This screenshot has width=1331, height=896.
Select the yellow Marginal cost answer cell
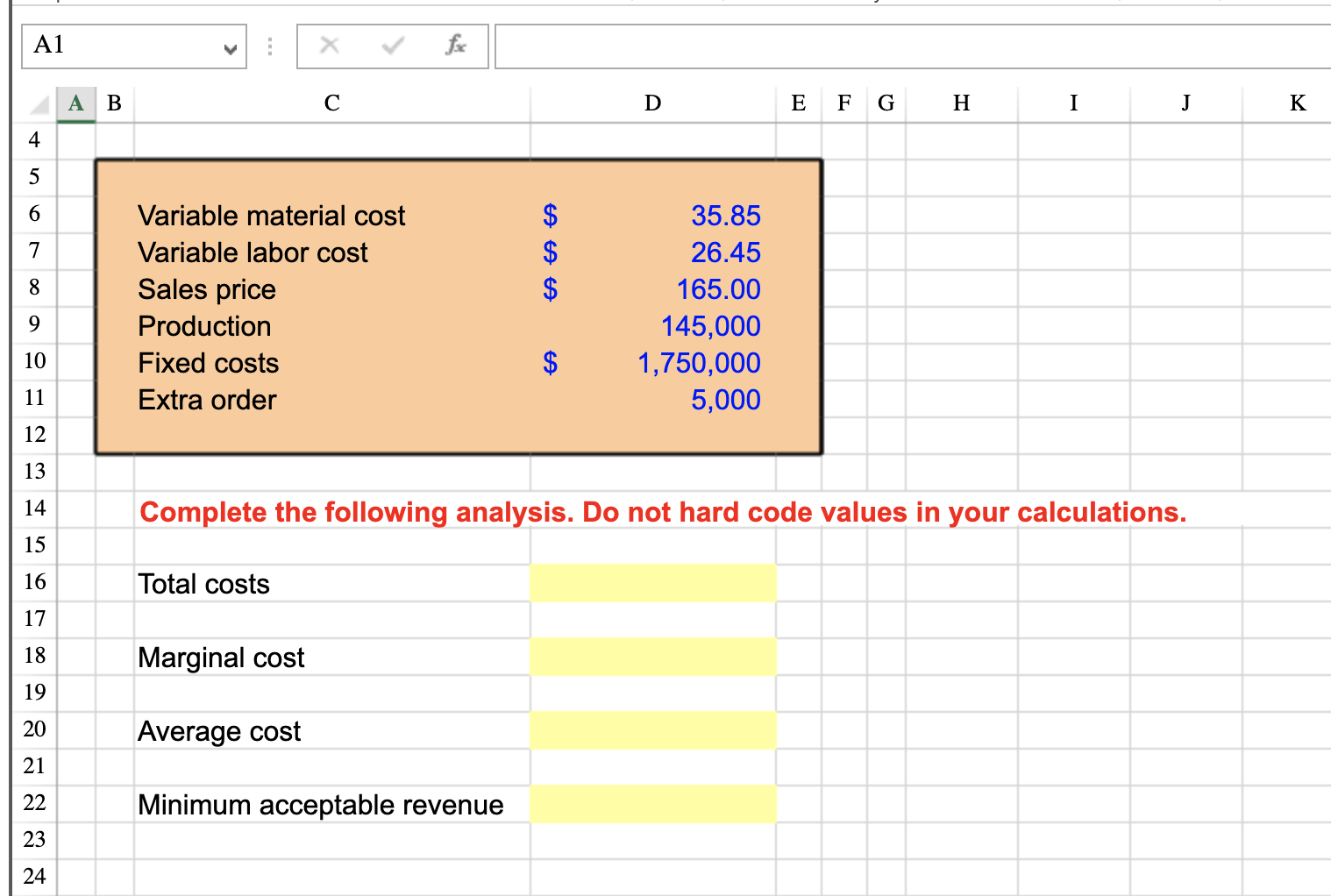tap(653, 657)
